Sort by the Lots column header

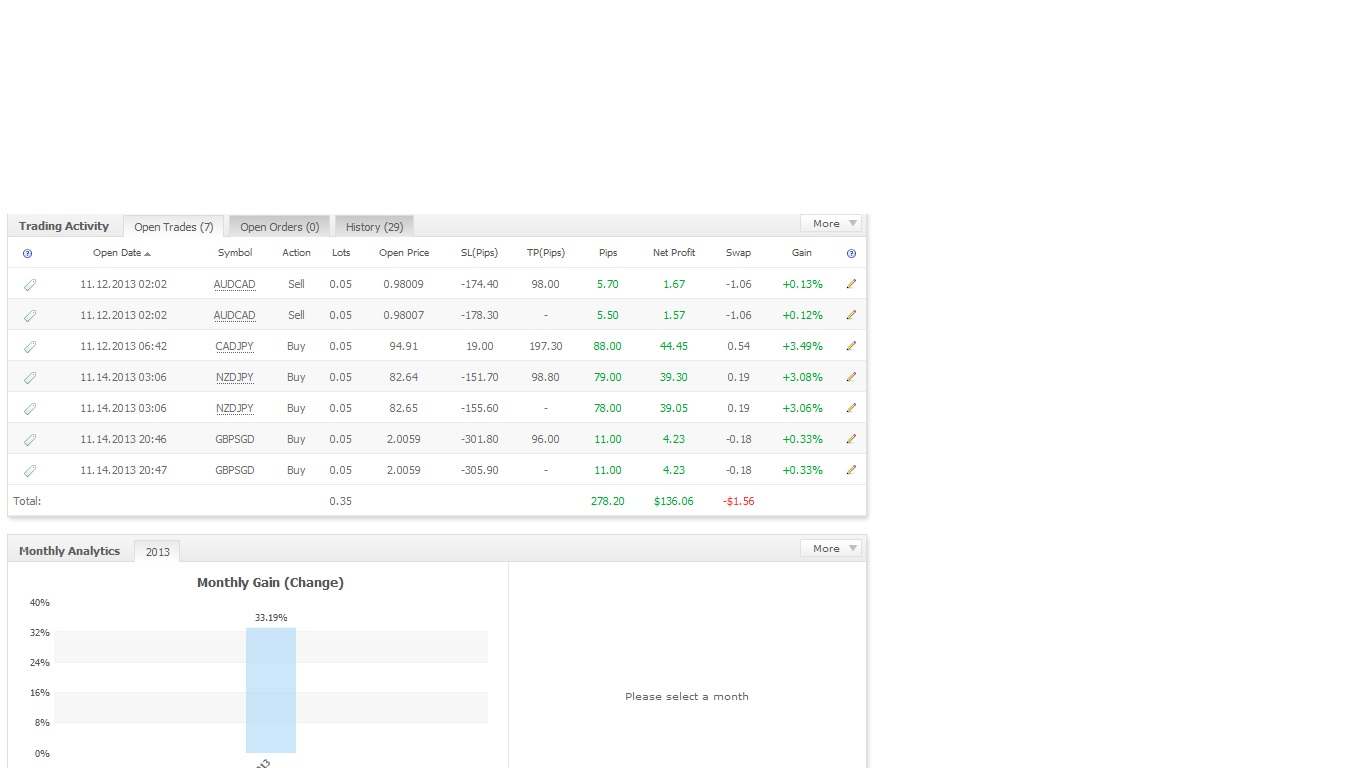click(341, 253)
